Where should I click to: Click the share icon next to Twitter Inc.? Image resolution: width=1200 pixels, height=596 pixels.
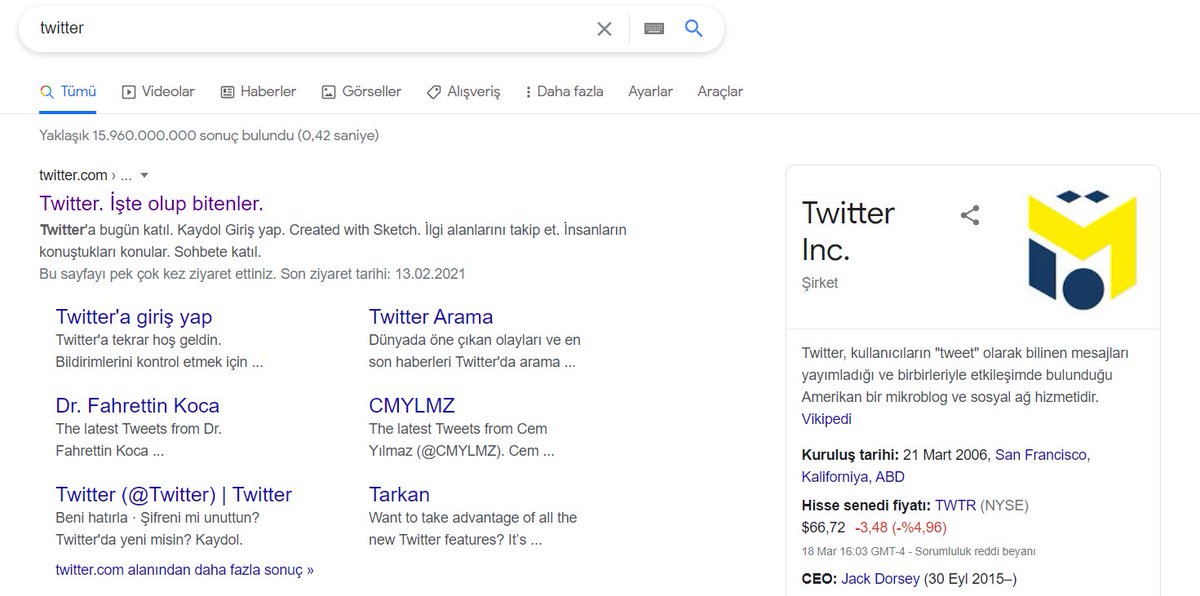tap(969, 215)
